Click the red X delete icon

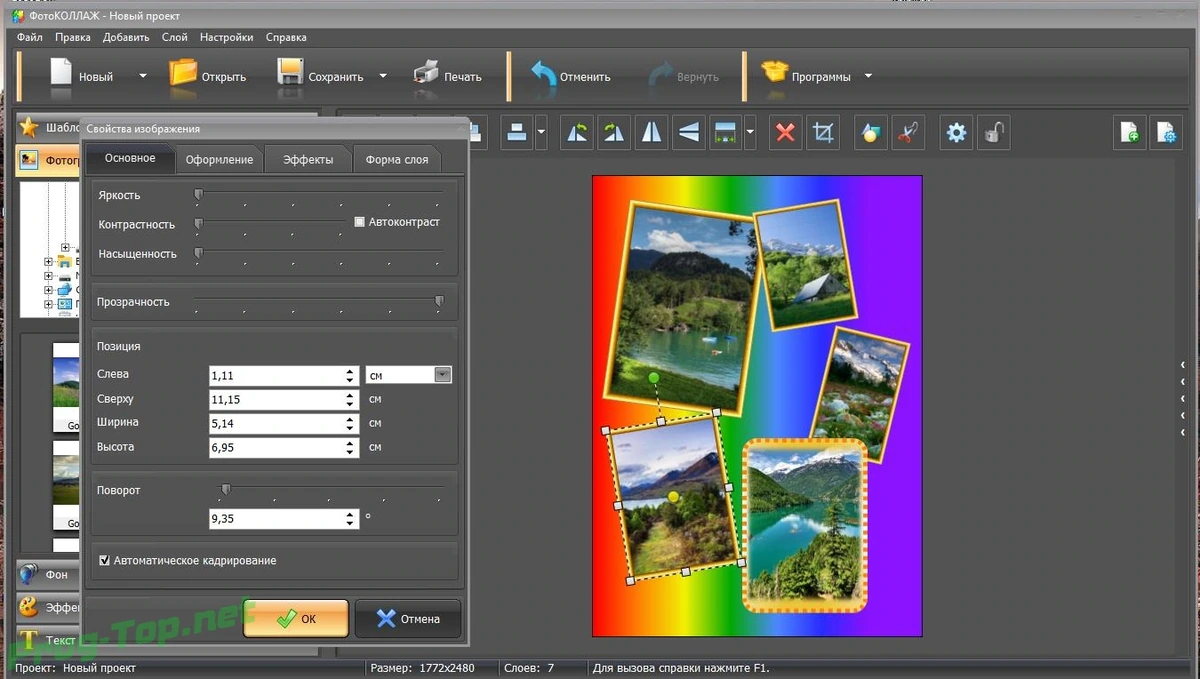(785, 133)
